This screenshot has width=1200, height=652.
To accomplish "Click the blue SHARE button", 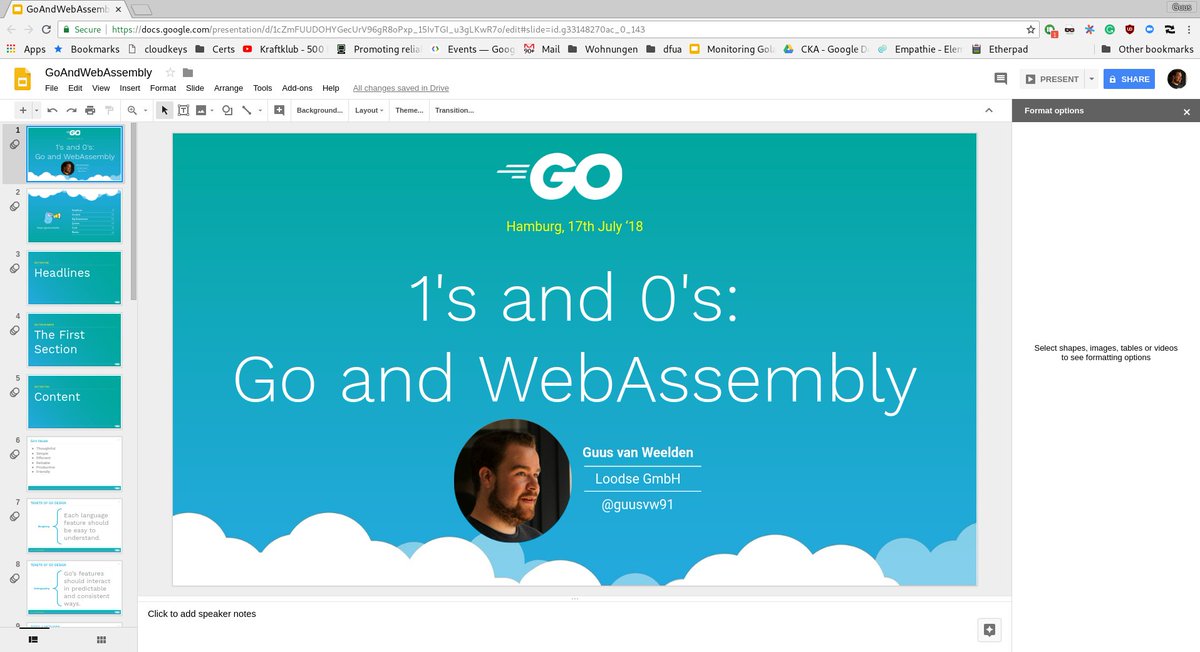I will [x=1129, y=79].
